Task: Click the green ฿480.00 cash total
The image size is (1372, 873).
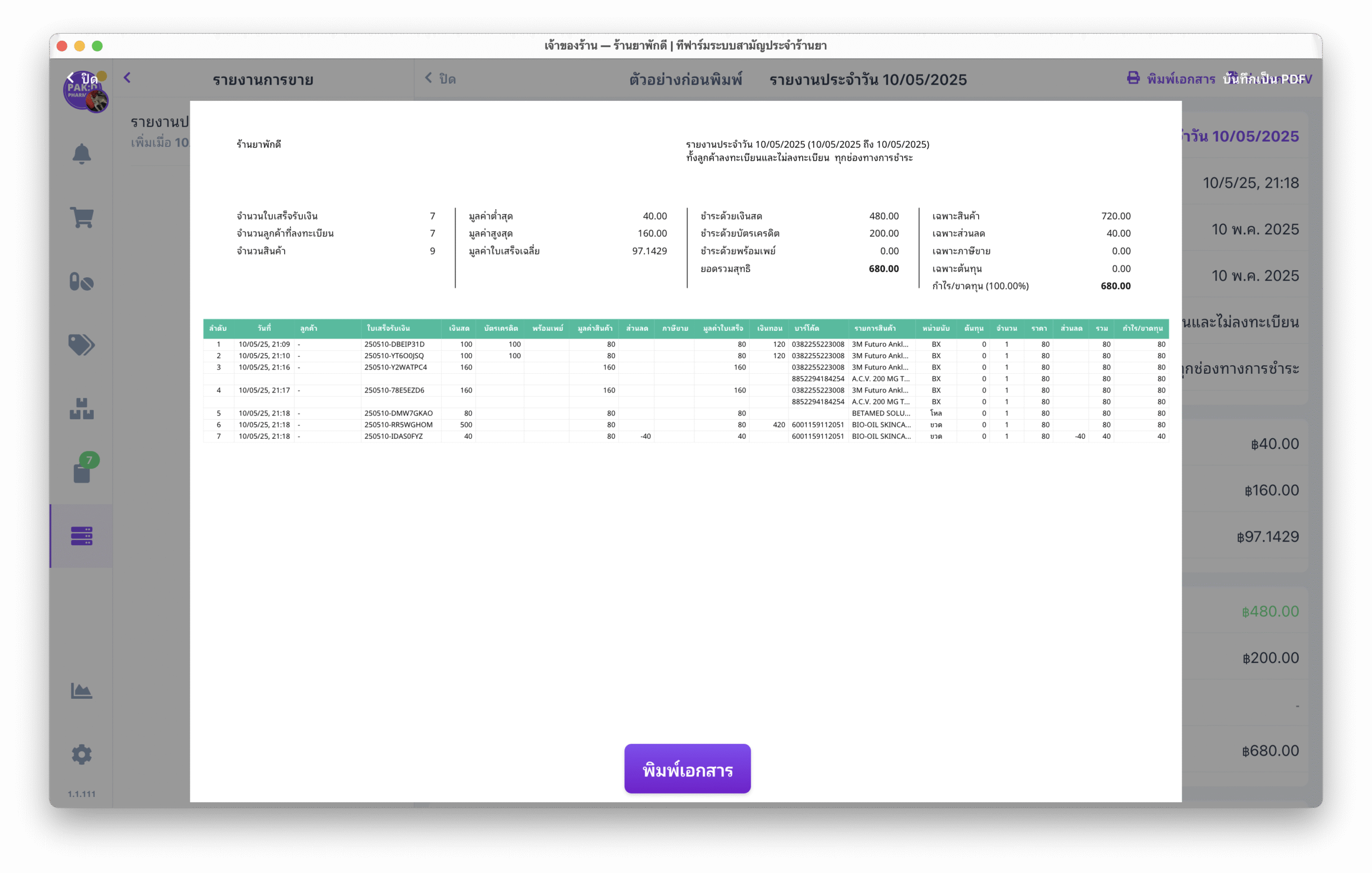Action: 1270,611
